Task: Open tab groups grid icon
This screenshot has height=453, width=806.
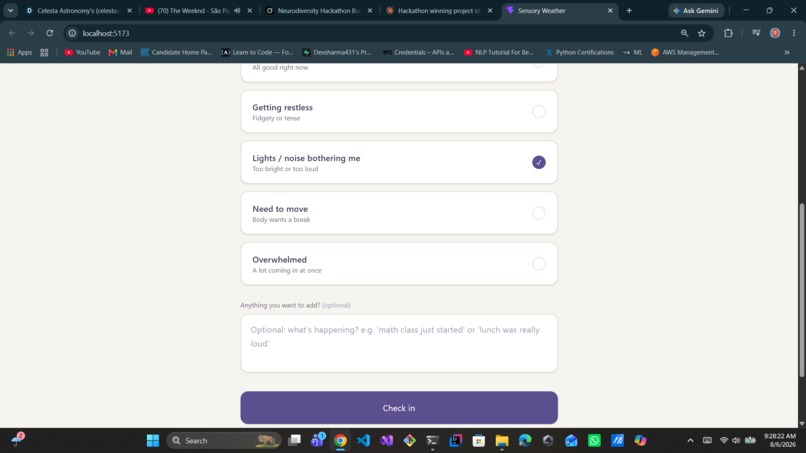Action: 44,52
